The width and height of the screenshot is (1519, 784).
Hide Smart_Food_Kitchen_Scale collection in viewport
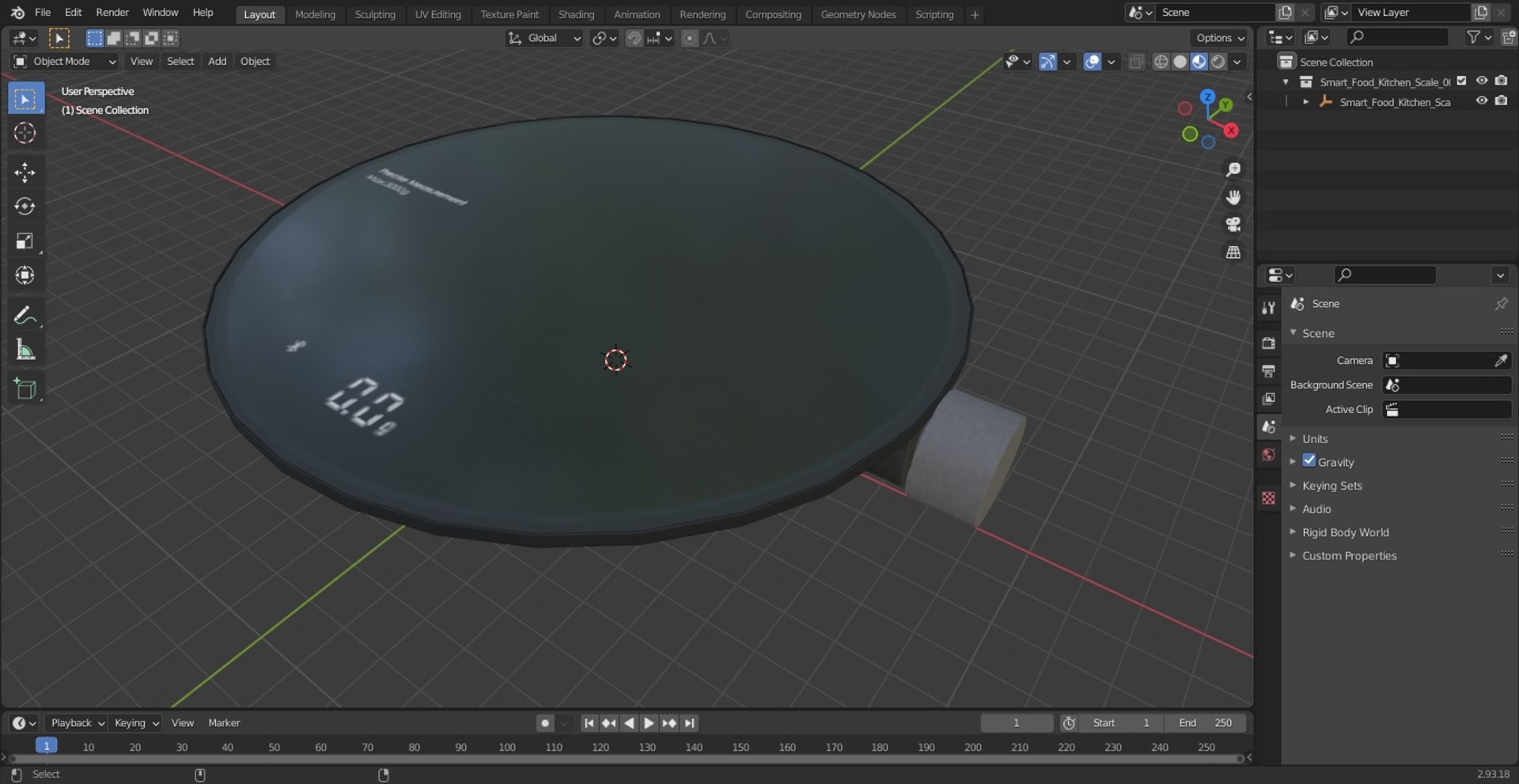1481,81
